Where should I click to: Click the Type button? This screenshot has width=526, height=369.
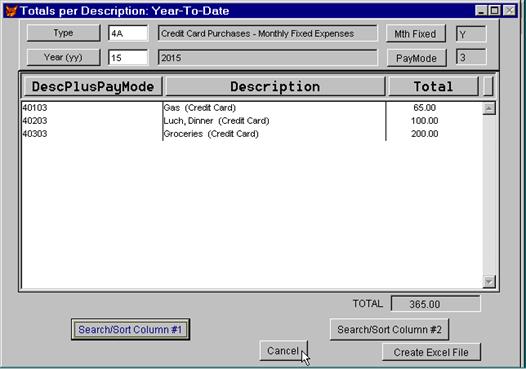63,33
